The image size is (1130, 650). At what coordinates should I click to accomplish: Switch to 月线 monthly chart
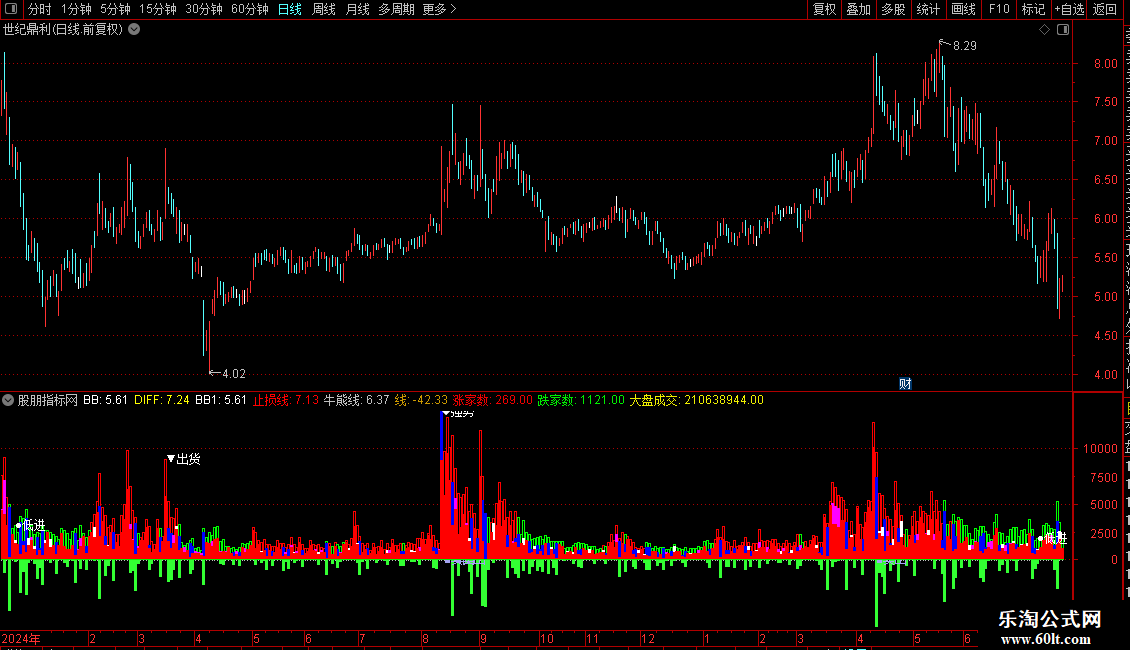click(x=357, y=9)
